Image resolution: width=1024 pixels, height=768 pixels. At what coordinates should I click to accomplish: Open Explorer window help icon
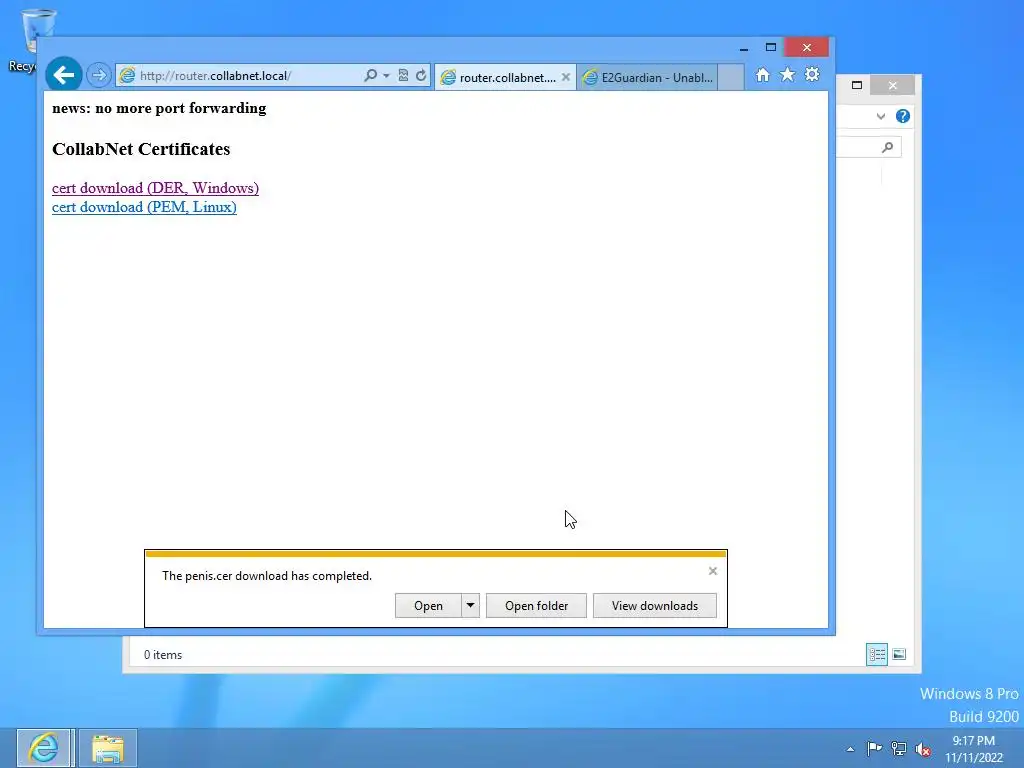click(x=903, y=116)
